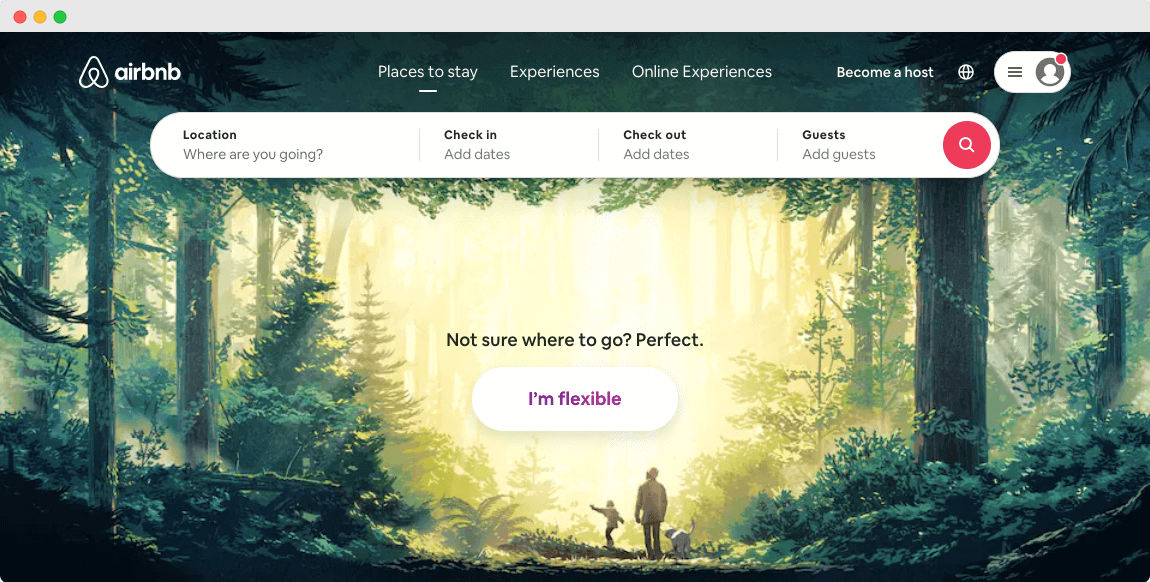Expand the Guests selector
Viewport: 1150px width, 582px height.
tap(860, 145)
